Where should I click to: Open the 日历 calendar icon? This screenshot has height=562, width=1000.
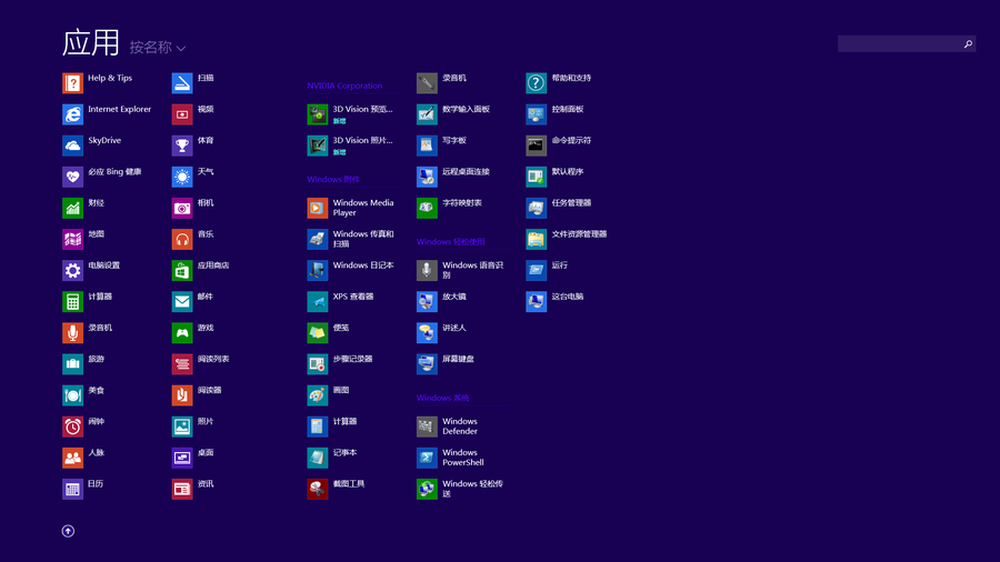coord(73,489)
